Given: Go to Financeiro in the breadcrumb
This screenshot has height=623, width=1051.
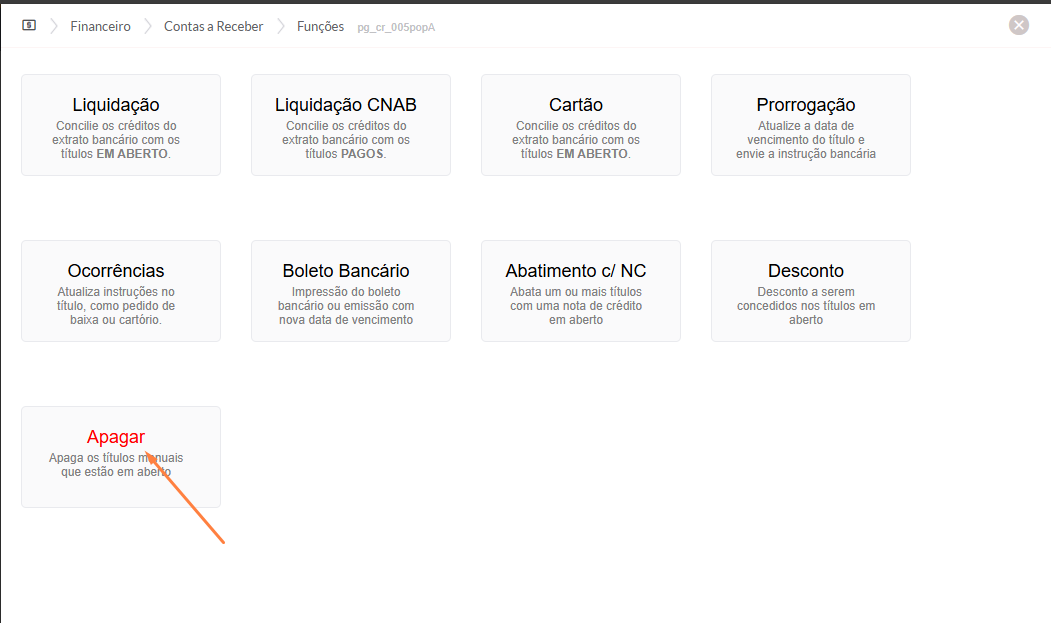Looking at the screenshot, I should pos(100,27).
